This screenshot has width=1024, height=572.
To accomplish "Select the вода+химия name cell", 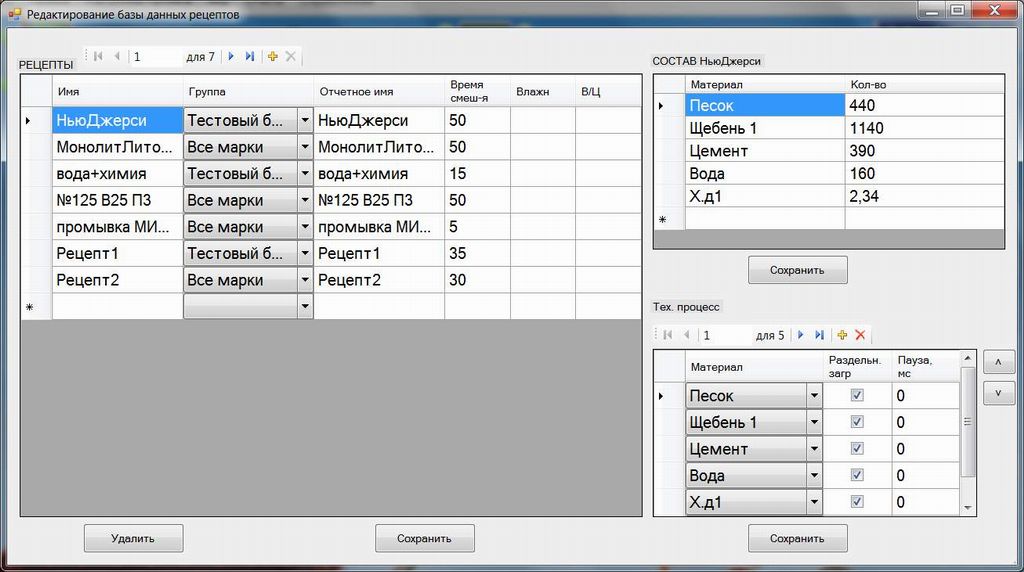I will click(118, 174).
